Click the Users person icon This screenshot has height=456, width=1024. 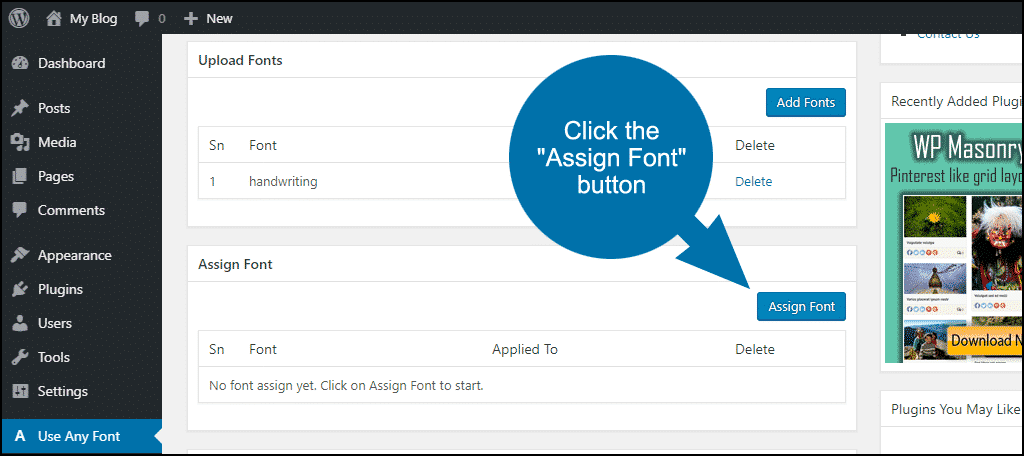20,323
